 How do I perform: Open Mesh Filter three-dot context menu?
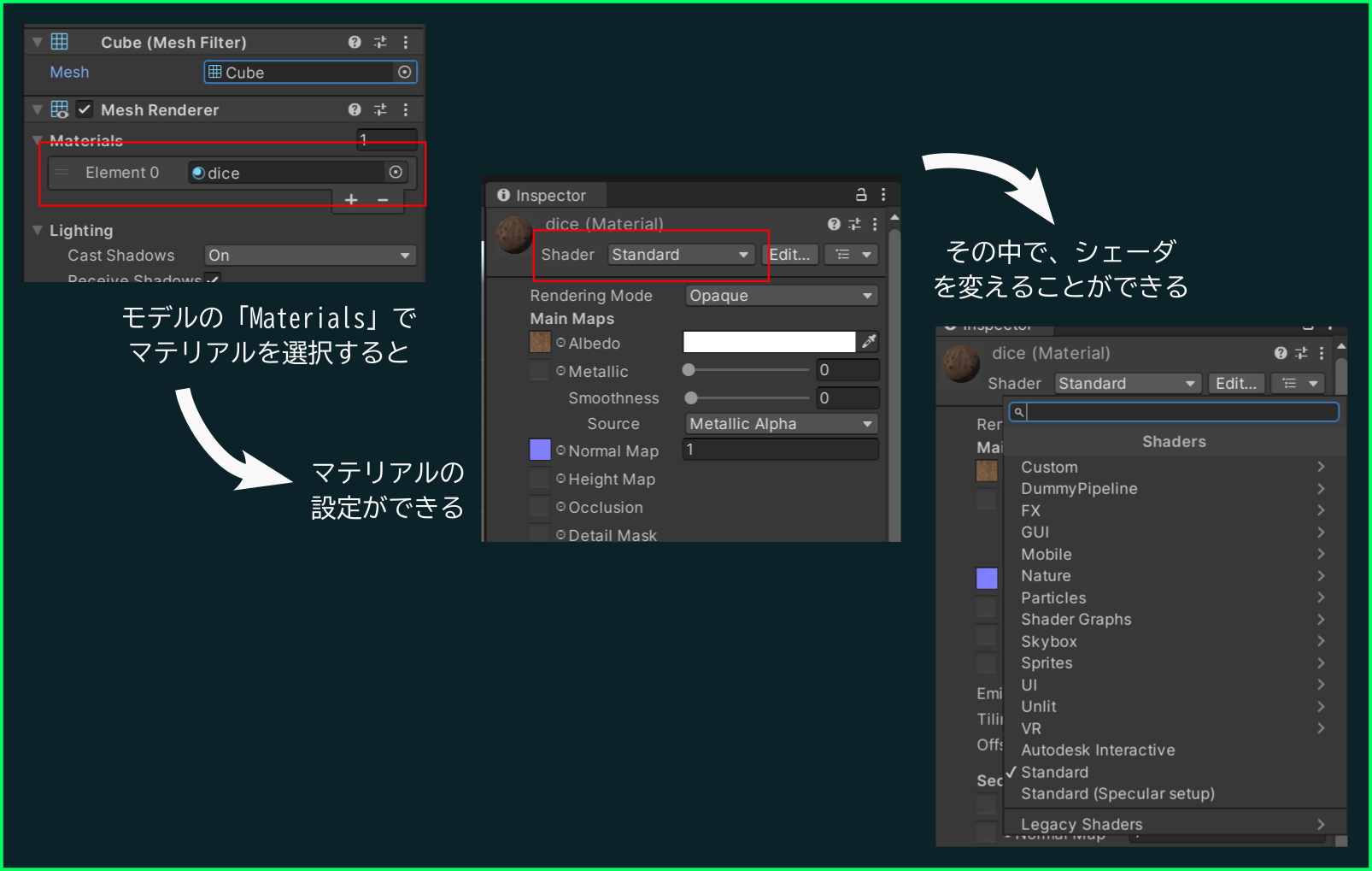click(406, 42)
